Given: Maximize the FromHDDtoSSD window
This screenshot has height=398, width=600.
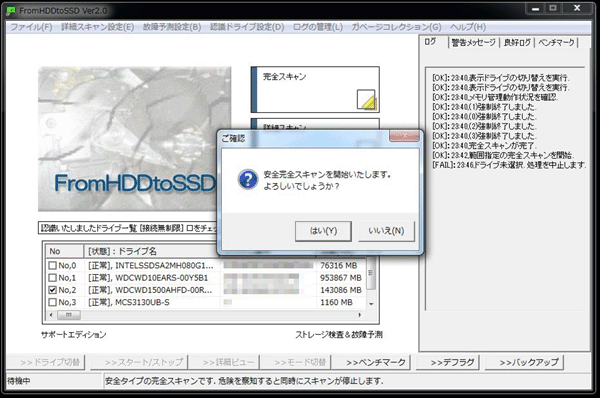Looking at the screenshot, I should [x=553, y=8].
